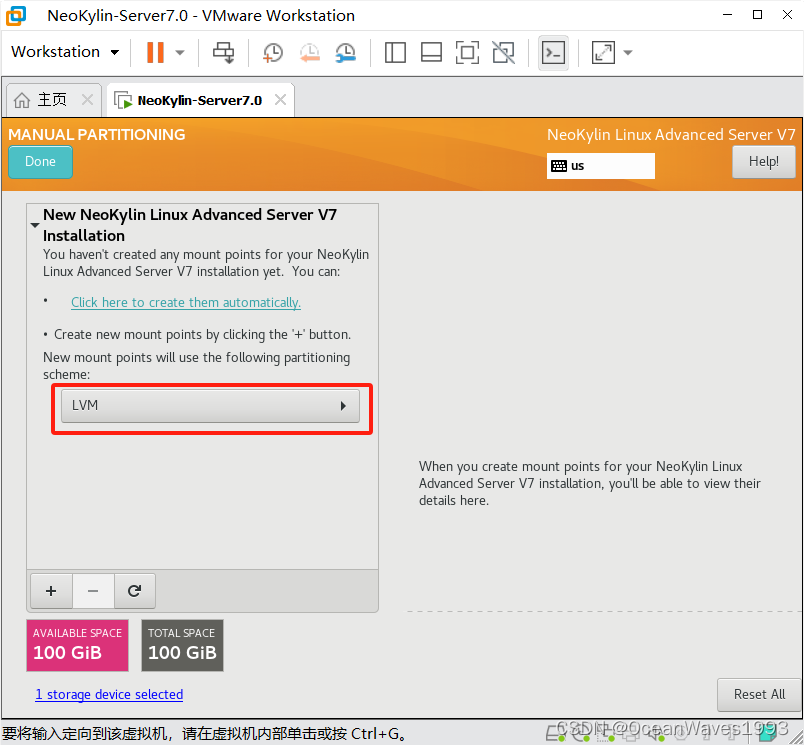Open the power options dropdown arrow
804x745 pixels.
(179, 52)
